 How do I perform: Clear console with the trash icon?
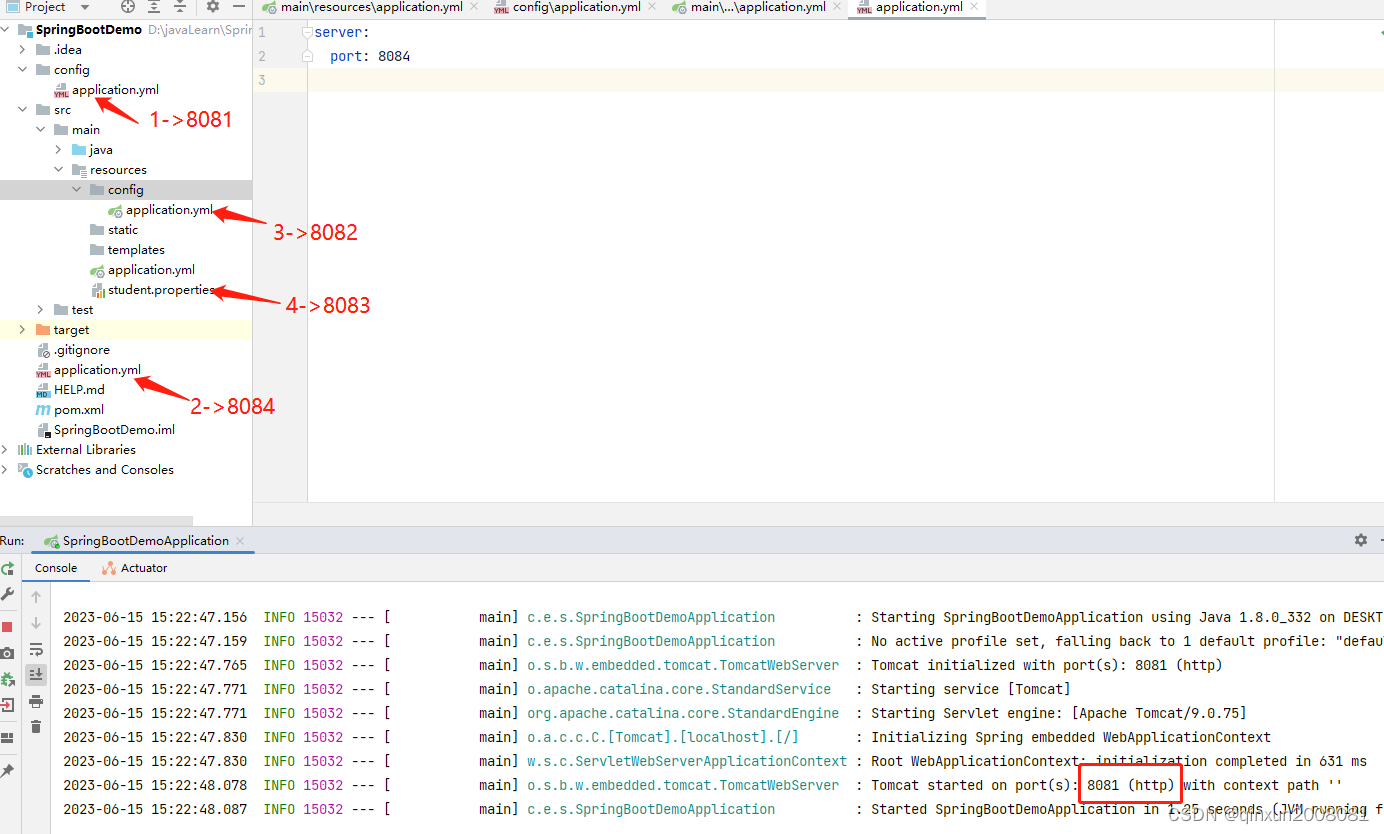tap(36, 727)
